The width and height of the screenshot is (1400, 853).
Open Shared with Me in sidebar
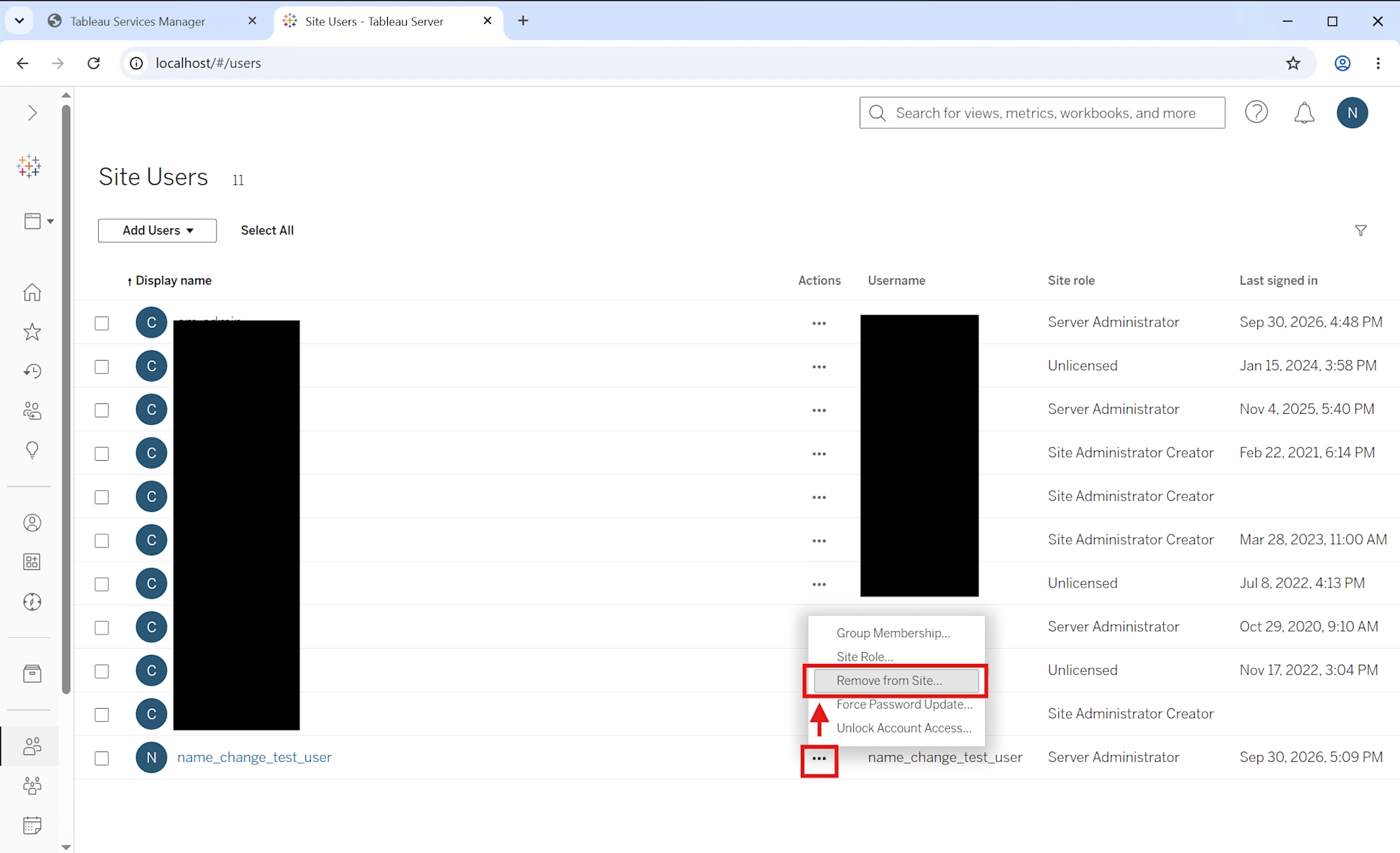[x=32, y=410]
